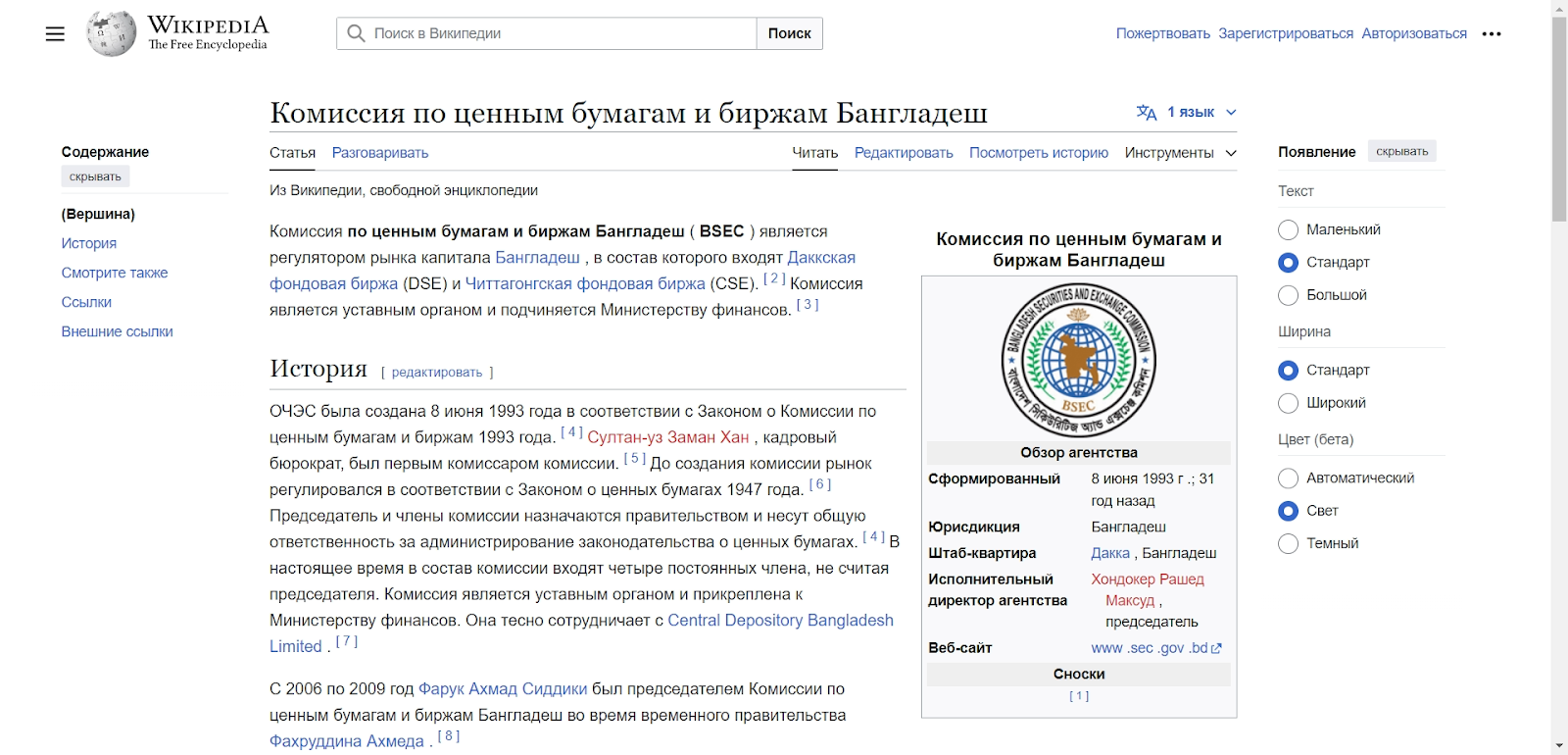Select the Маленький text size option
Image resolution: width=1568 pixels, height=755 pixels.
(x=1288, y=229)
